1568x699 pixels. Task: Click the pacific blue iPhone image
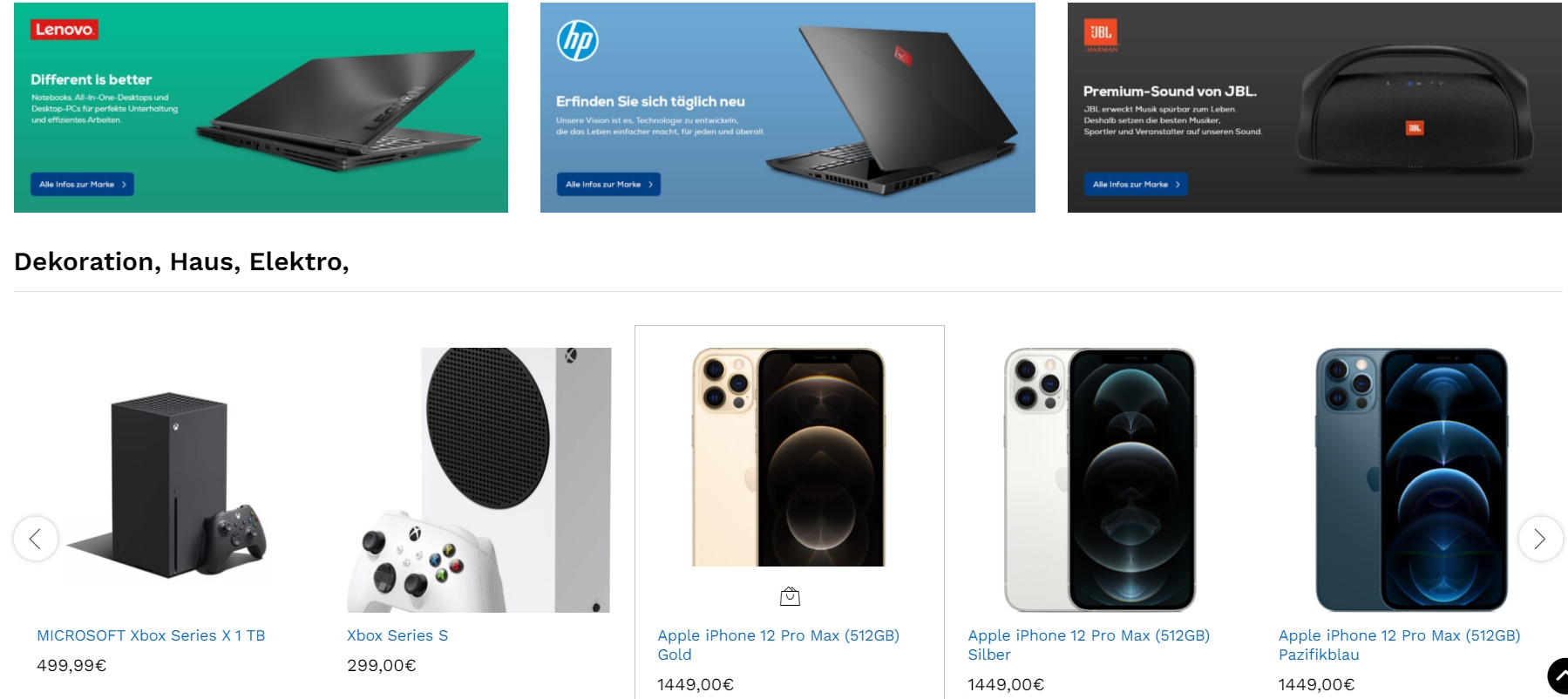point(1411,480)
